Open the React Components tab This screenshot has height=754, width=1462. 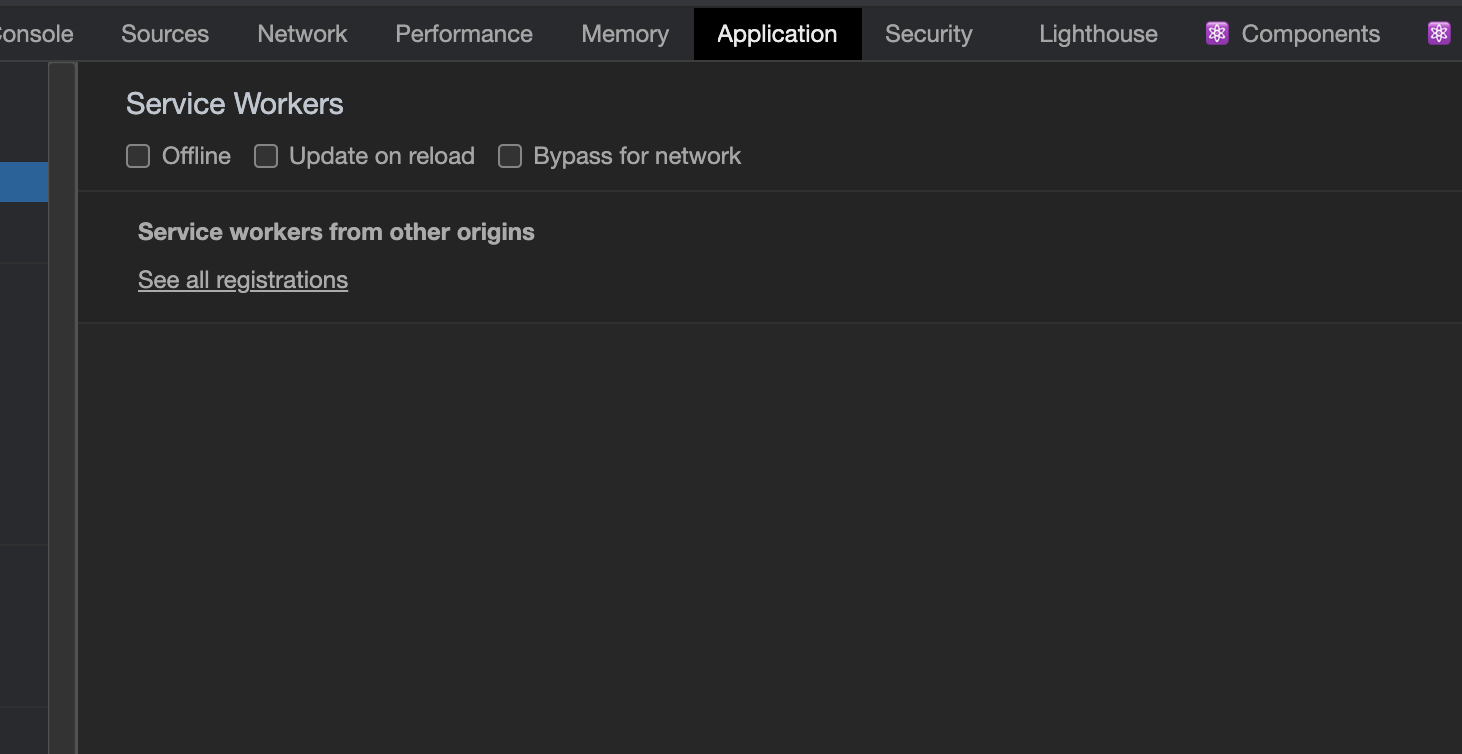pos(1293,34)
